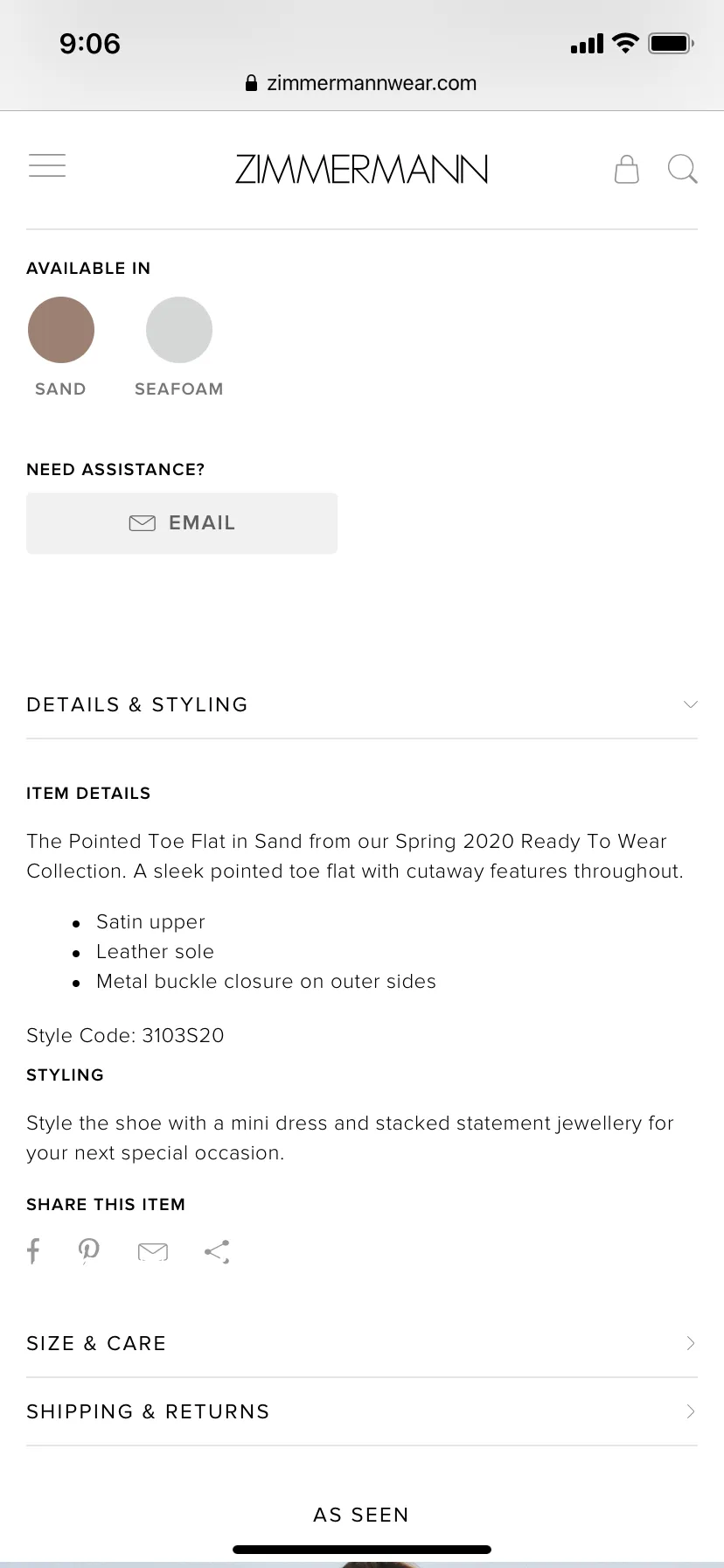Click the Email assistance button
This screenshot has width=724, height=1568.
point(182,523)
